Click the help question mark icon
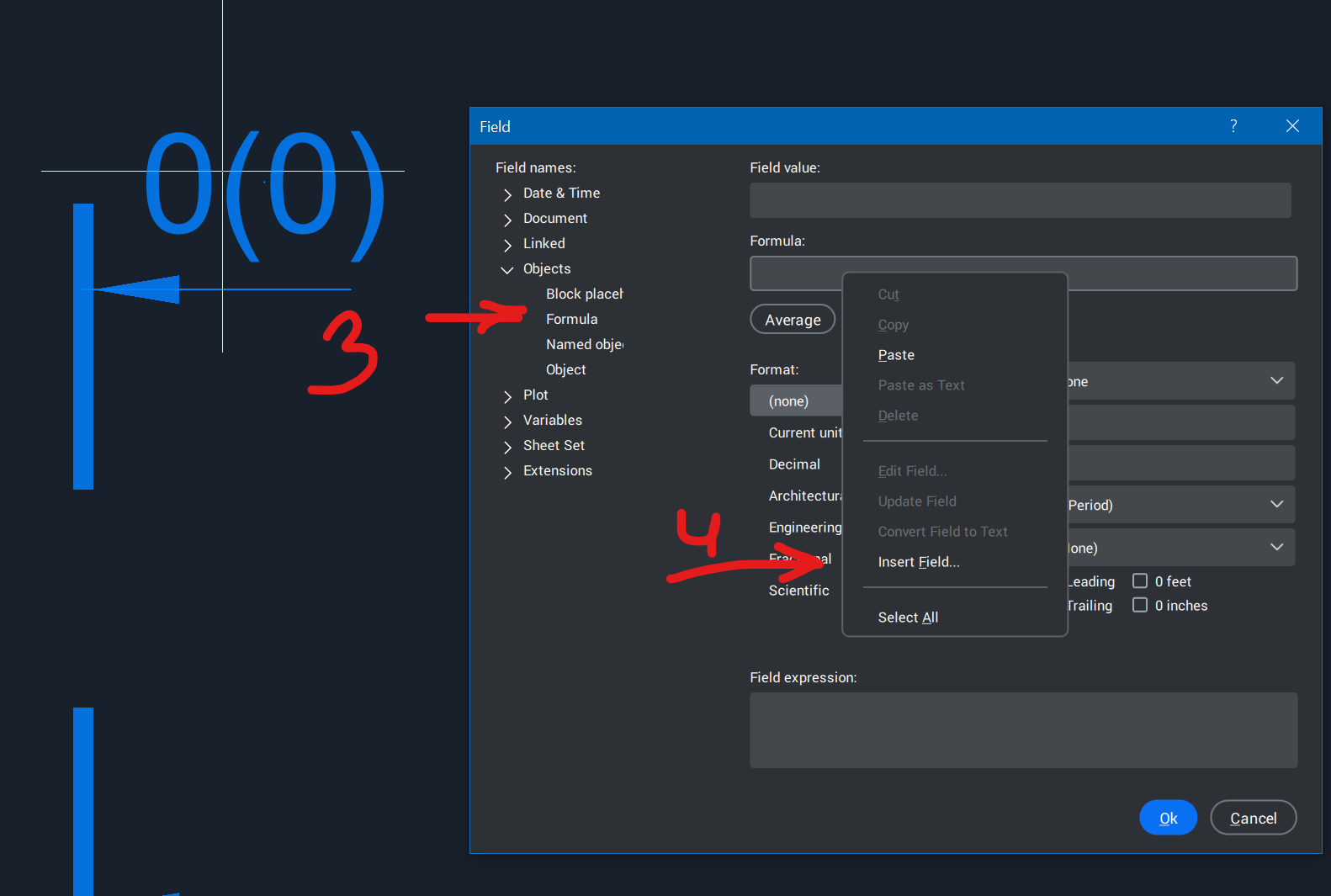Viewport: 1331px width, 896px height. tap(1233, 126)
